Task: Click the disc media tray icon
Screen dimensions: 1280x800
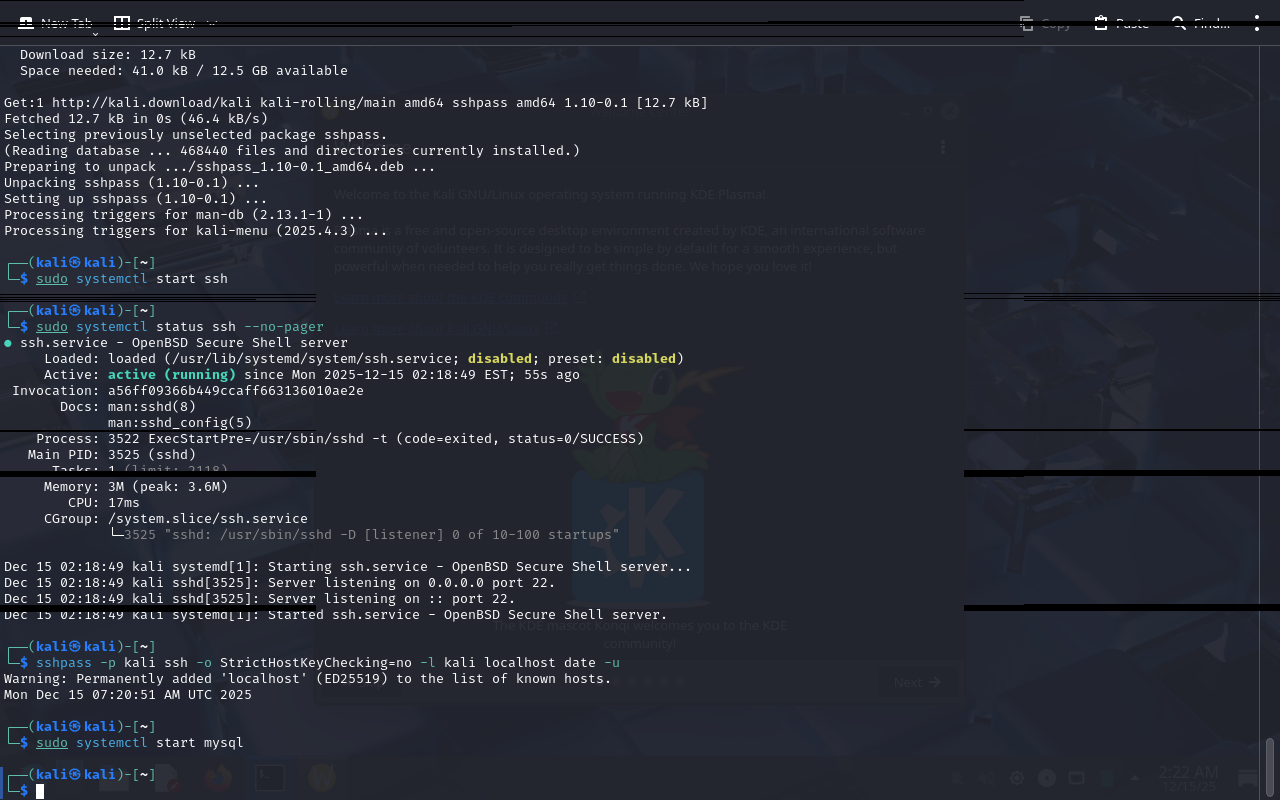Action: (x=1047, y=778)
